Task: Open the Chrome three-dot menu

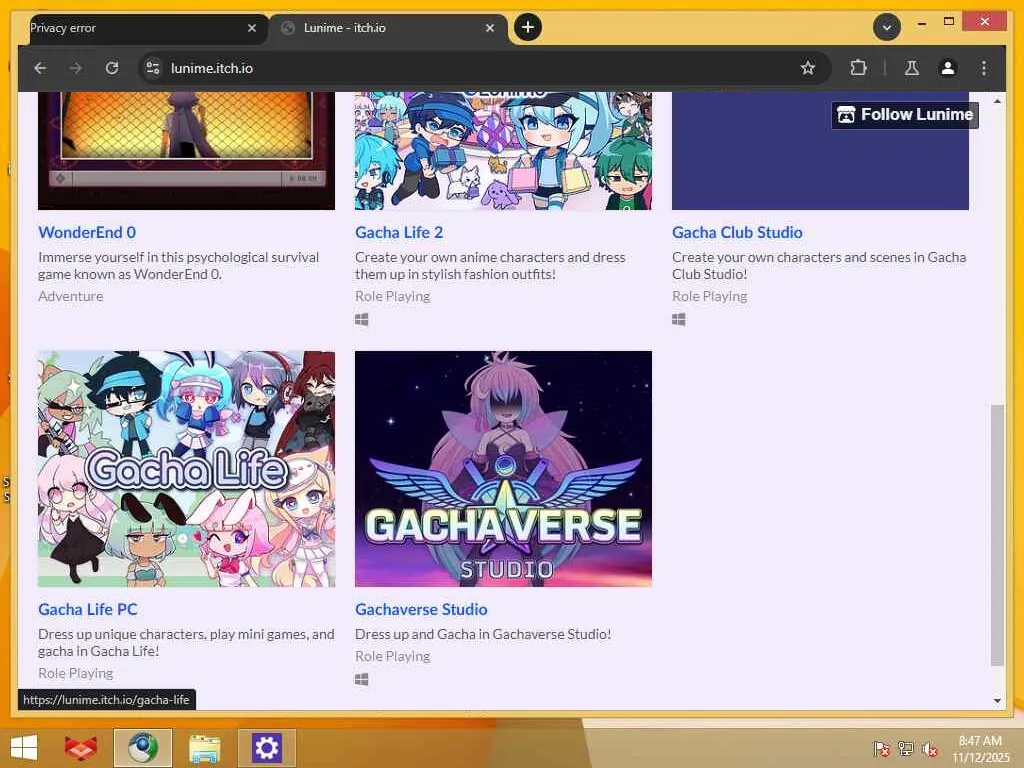Action: [x=984, y=68]
